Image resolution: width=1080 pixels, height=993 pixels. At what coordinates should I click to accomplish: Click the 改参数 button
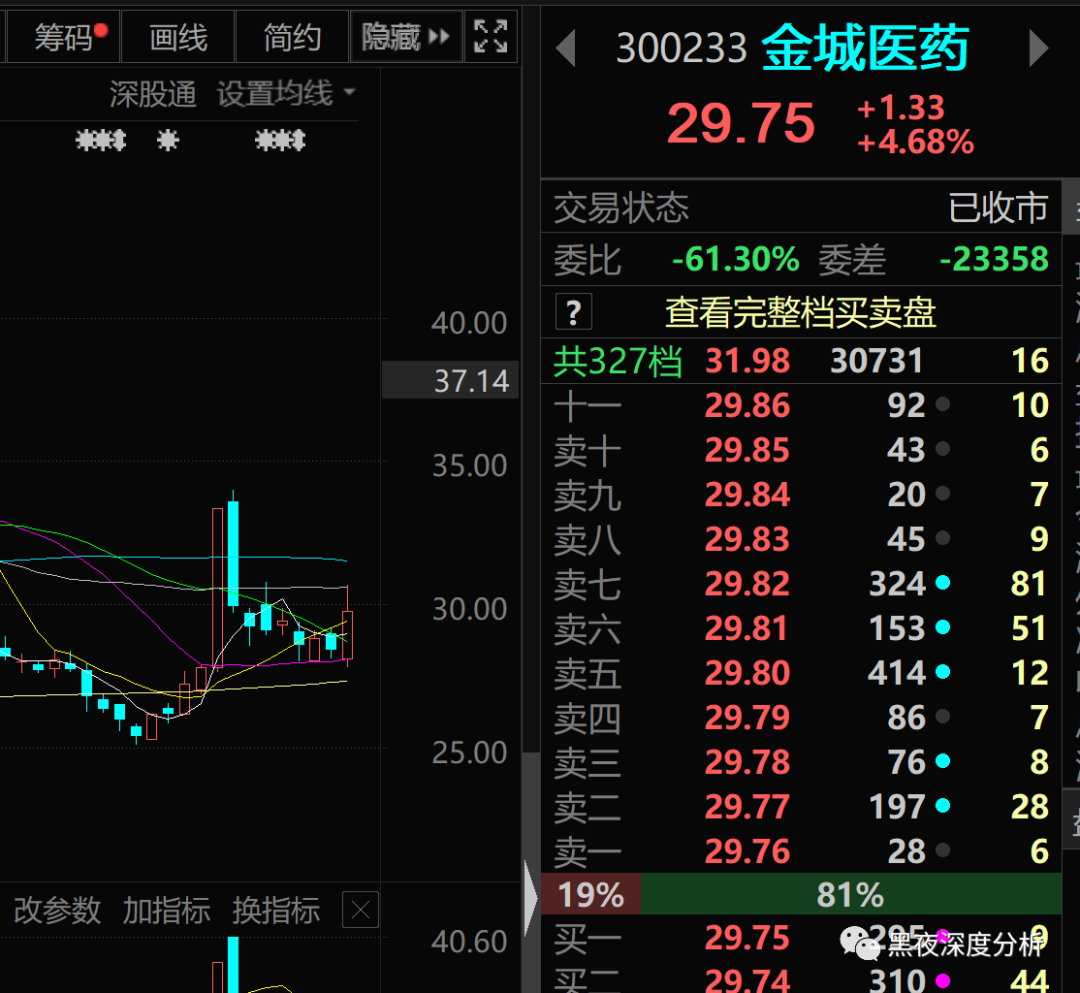click(57, 910)
